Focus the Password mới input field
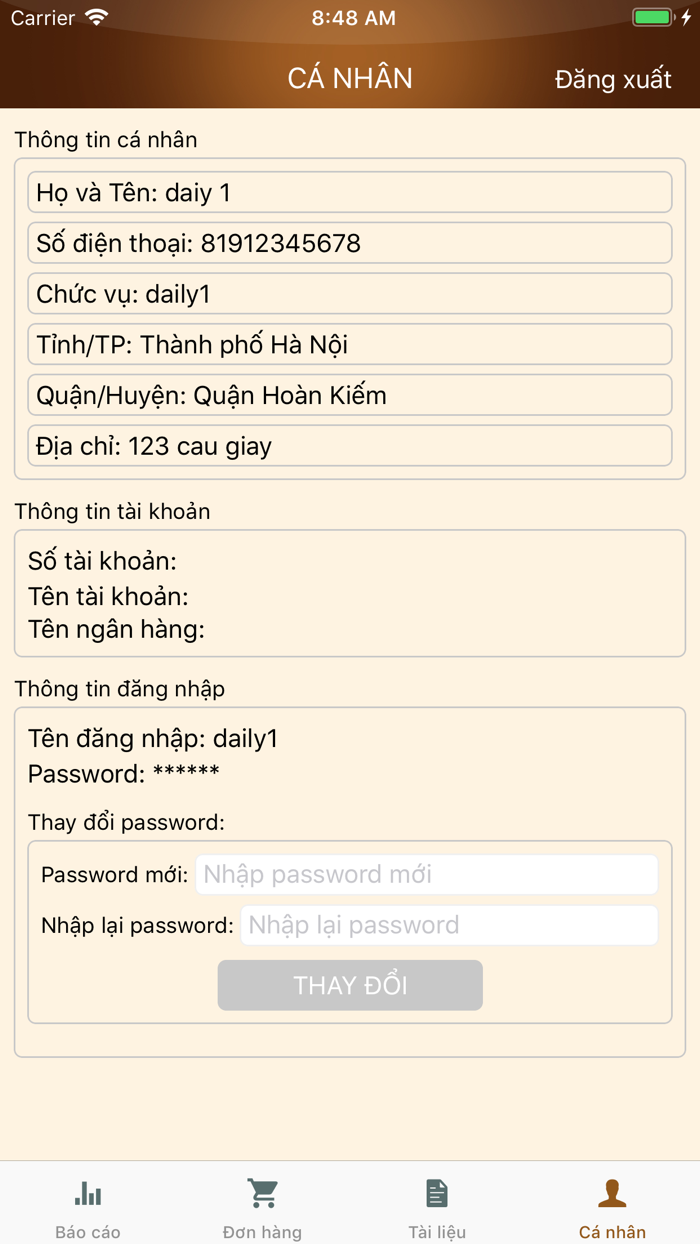Image resolution: width=700 pixels, height=1244 pixels. pos(427,875)
